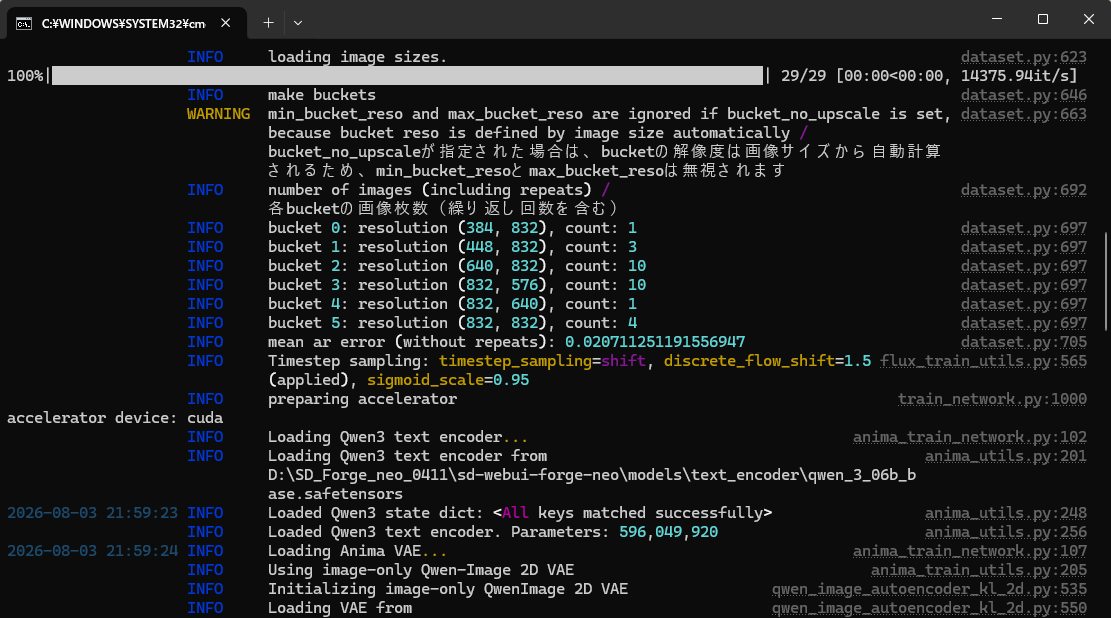Click the discrete_flow_shift=1.5 text
This screenshot has height=618, width=1111.
(x=767, y=361)
